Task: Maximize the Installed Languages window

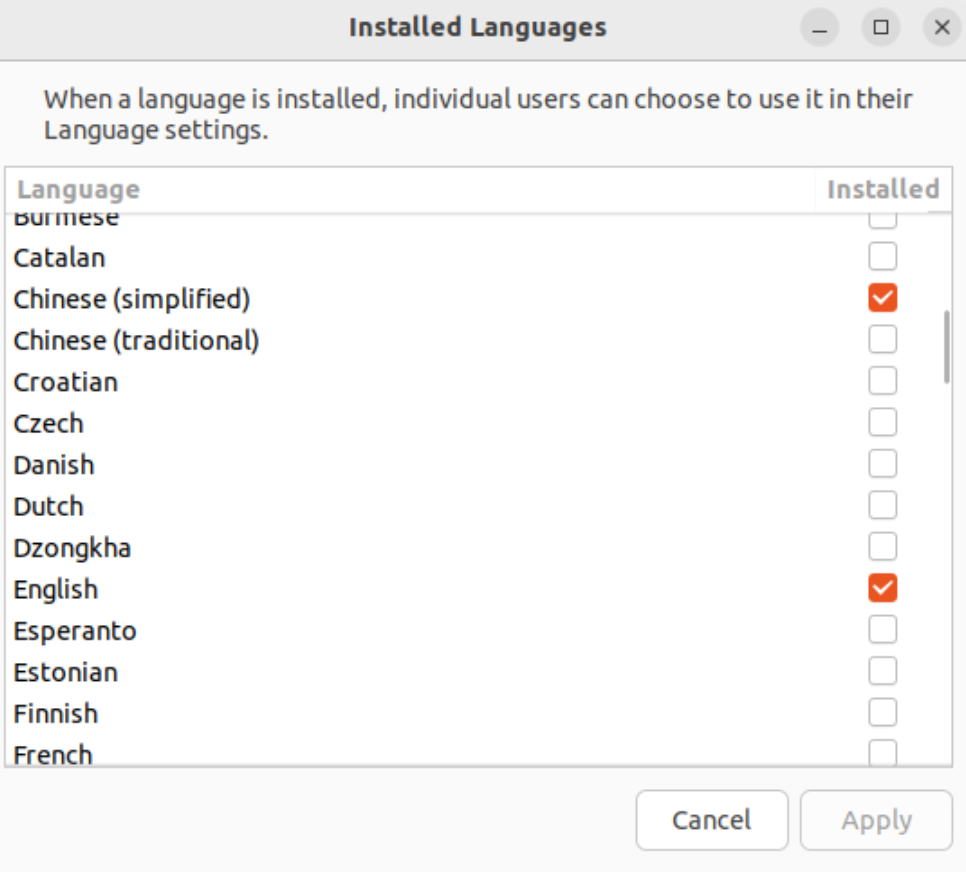Action: click(x=881, y=28)
